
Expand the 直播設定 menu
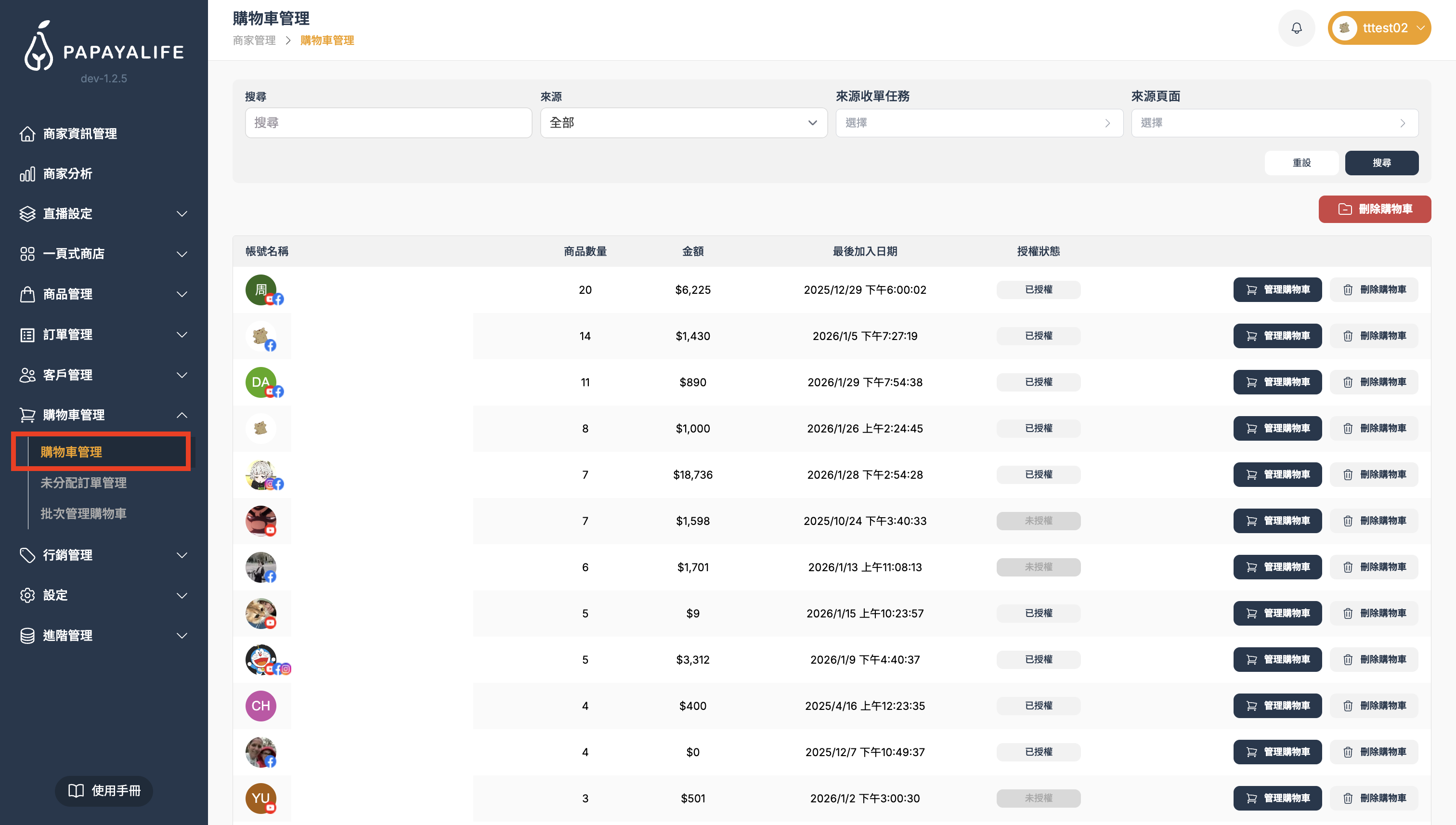click(x=181, y=214)
